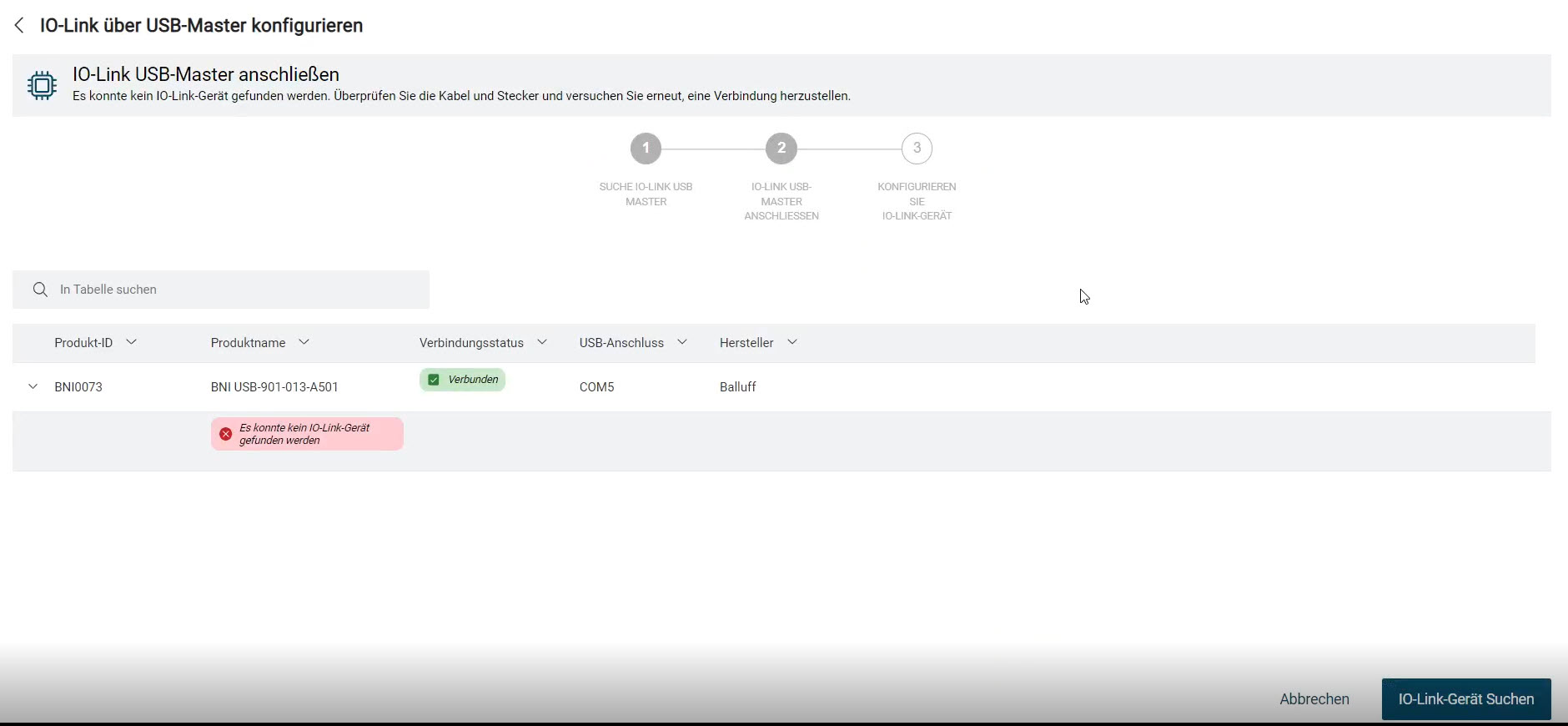
Task: Select step 2 IO-Link USB-Master anschliessen
Action: [x=781, y=149]
